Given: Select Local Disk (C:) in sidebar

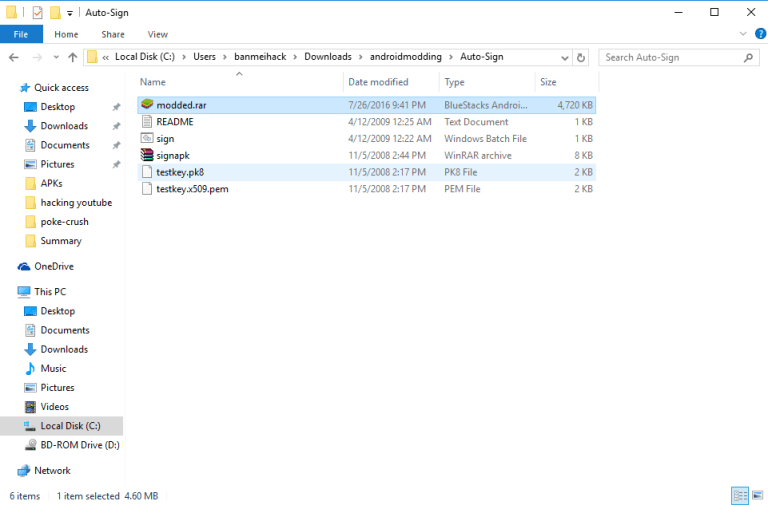Looking at the screenshot, I should pyautogui.click(x=62, y=426).
